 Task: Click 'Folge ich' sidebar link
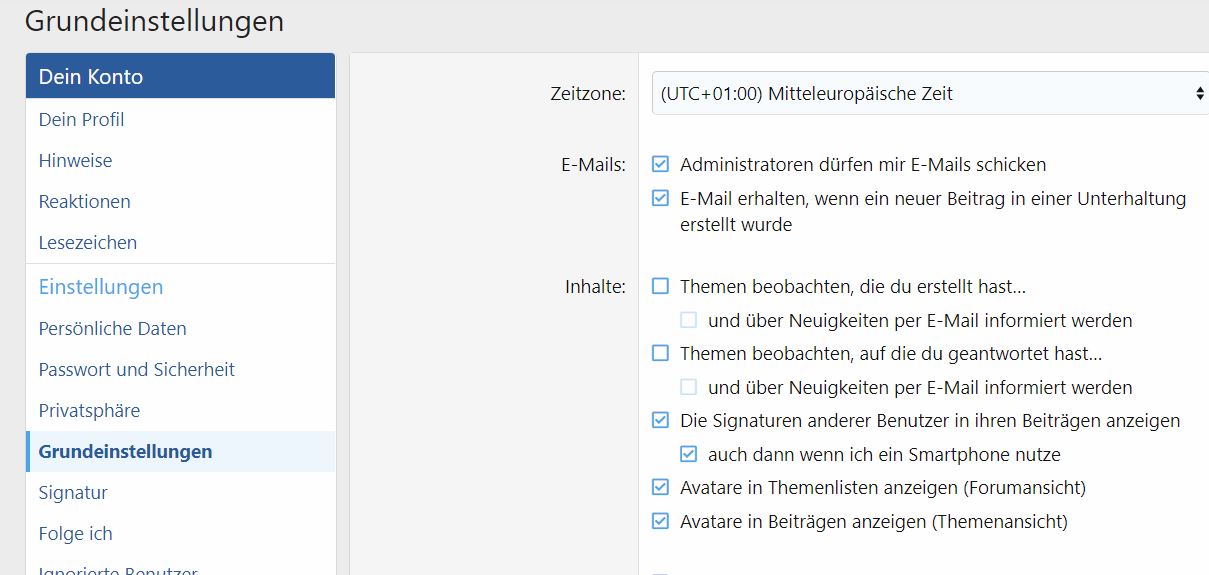point(75,534)
